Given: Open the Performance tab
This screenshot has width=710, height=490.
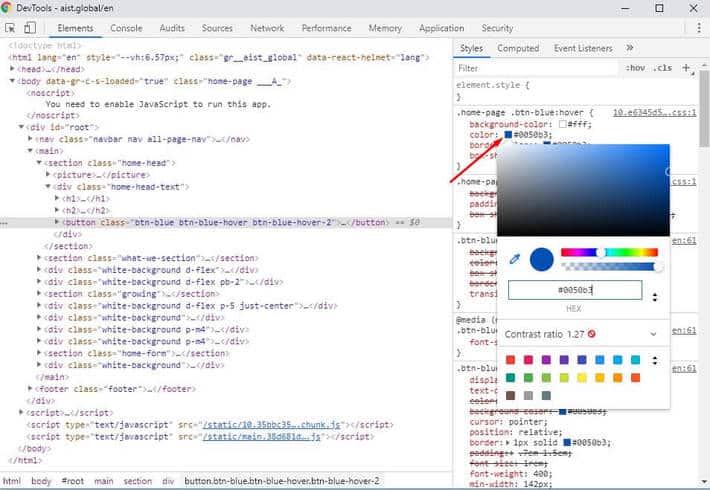Looking at the screenshot, I should tap(326, 28).
